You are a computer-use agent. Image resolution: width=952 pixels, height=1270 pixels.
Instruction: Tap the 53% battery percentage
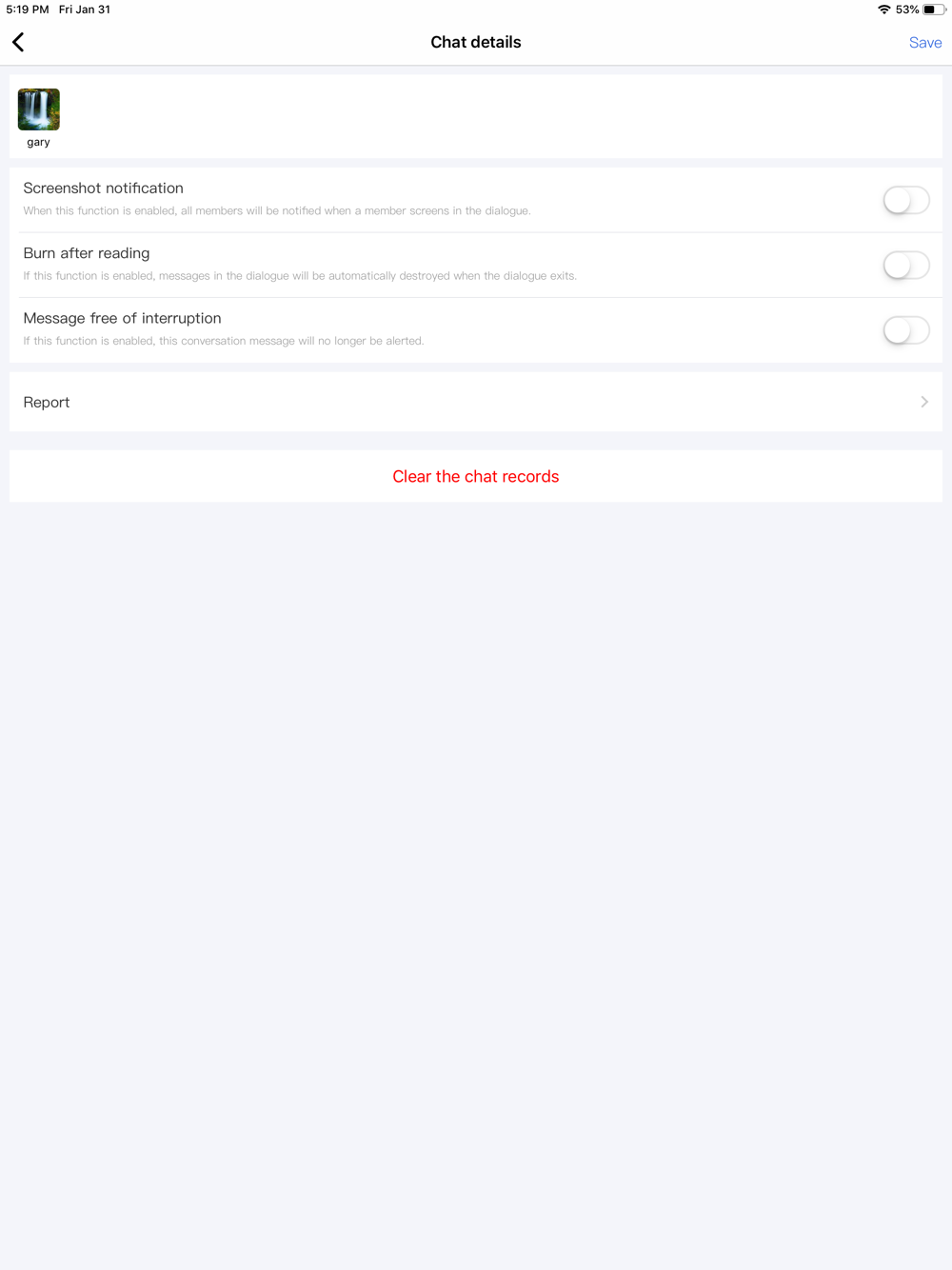907,10
